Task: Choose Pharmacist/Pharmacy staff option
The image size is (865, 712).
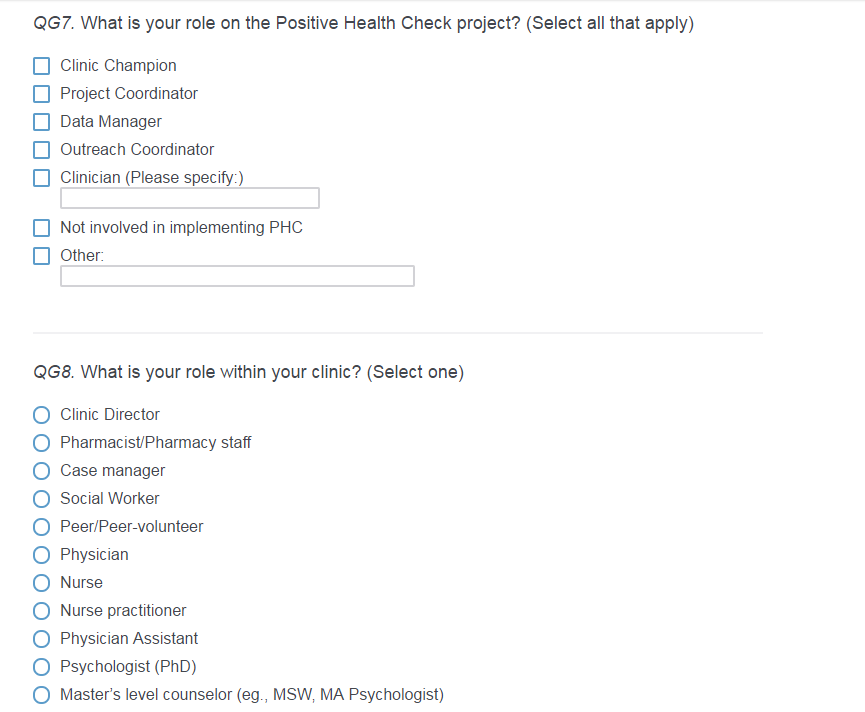Action: click(42, 443)
